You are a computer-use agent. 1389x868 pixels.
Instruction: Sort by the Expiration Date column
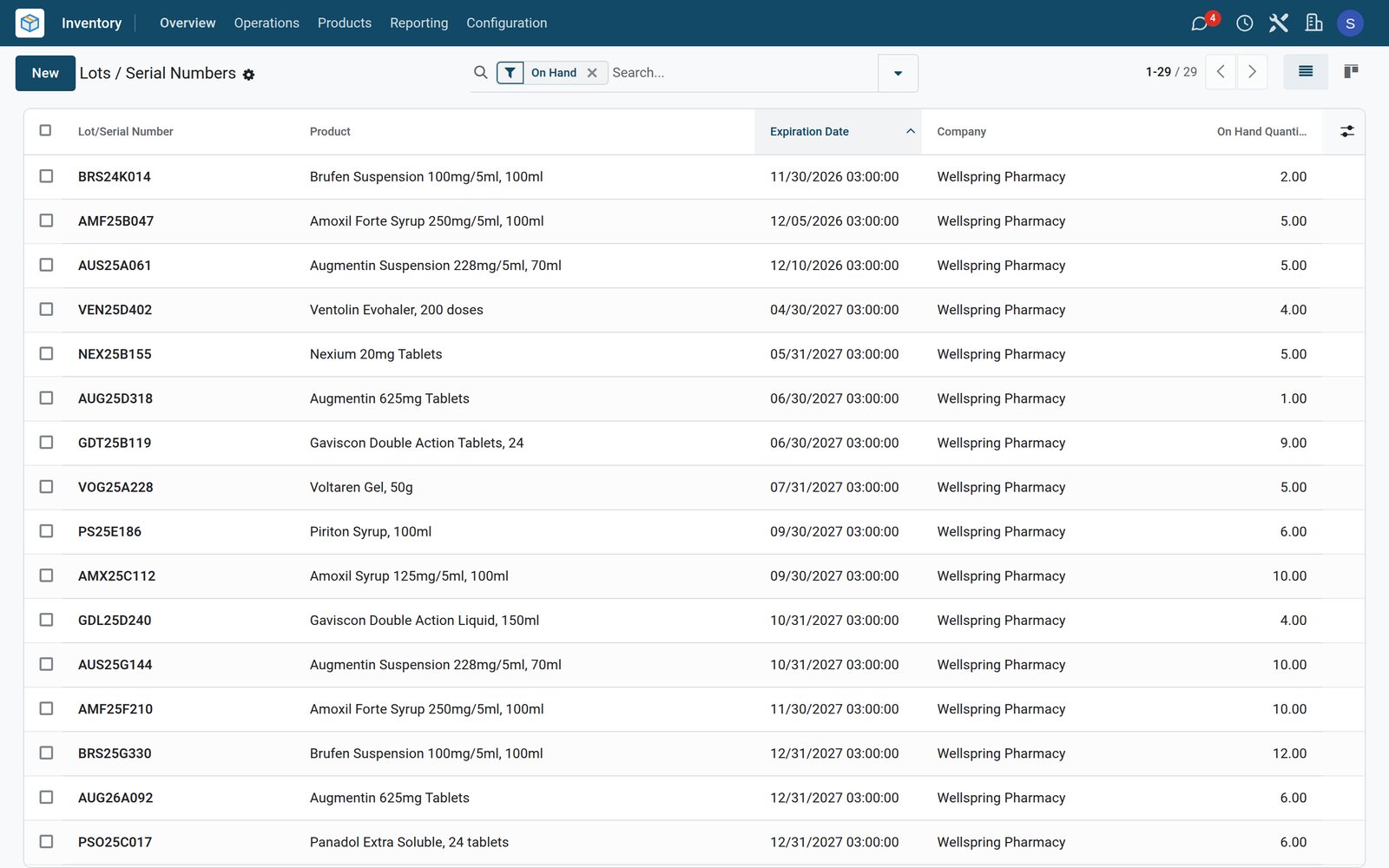(x=838, y=132)
